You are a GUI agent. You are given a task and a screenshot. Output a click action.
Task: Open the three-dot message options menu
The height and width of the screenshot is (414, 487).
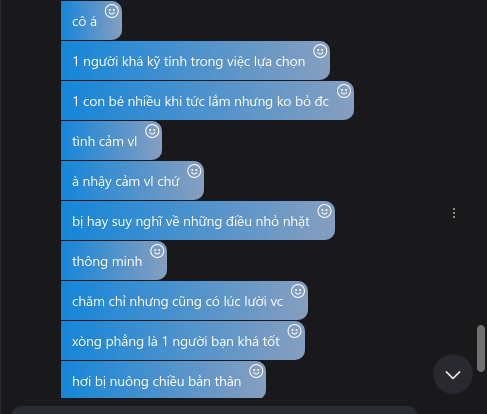click(454, 213)
